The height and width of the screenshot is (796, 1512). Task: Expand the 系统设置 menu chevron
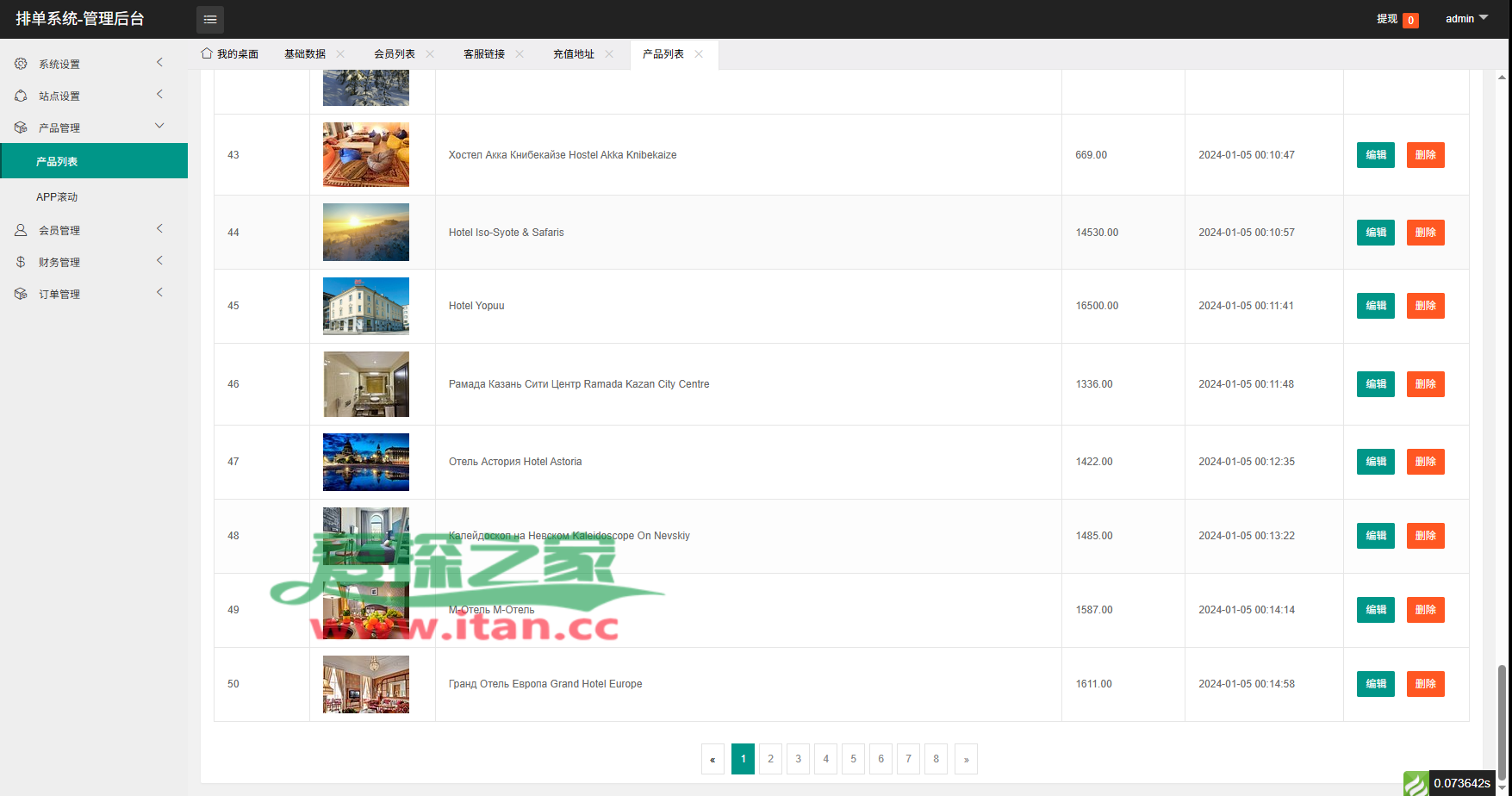(x=159, y=62)
